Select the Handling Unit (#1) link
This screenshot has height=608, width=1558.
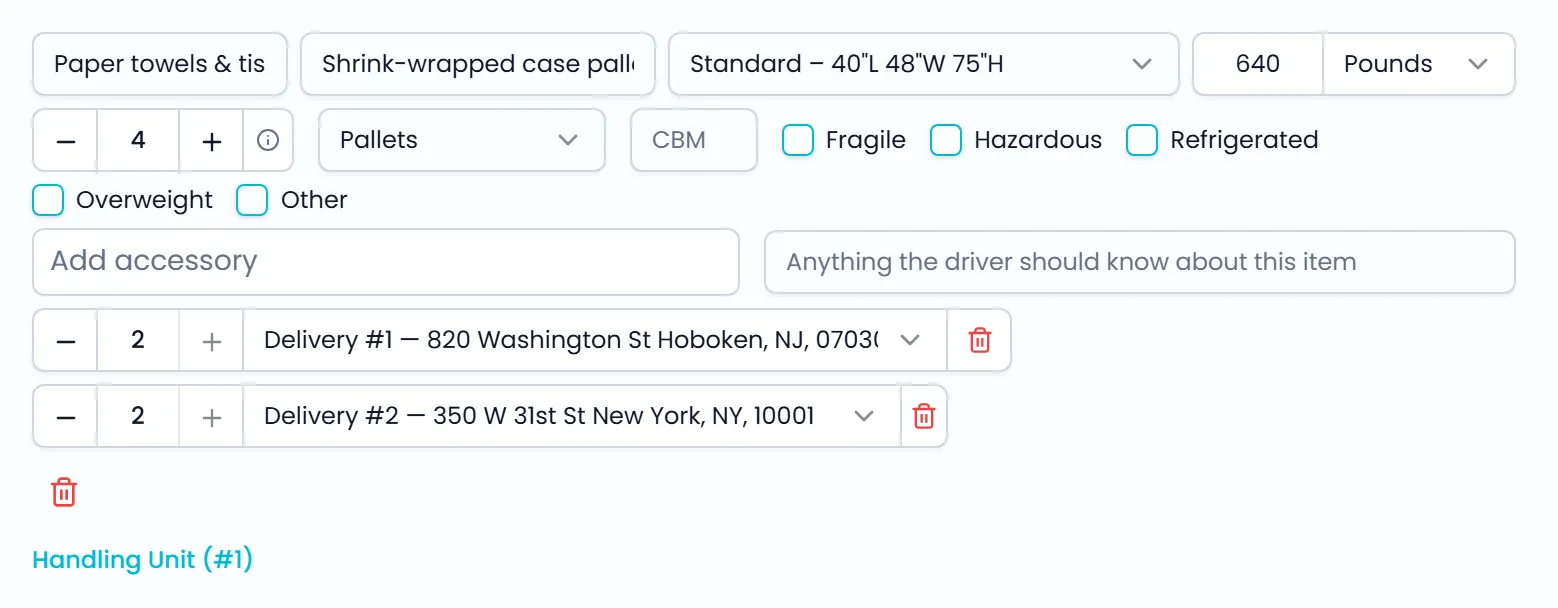point(143,559)
